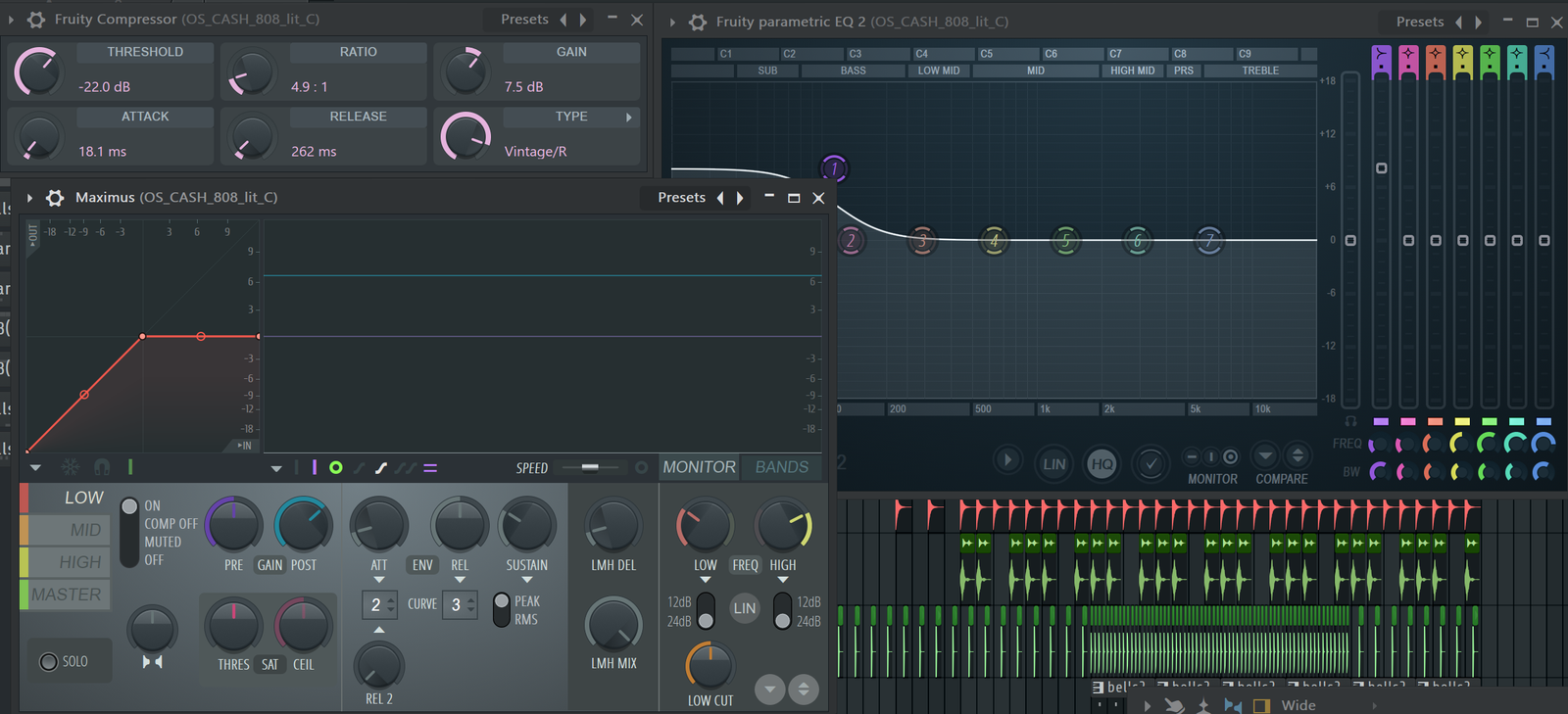Open the dropdown arrow under the ATT knob

point(379,580)
